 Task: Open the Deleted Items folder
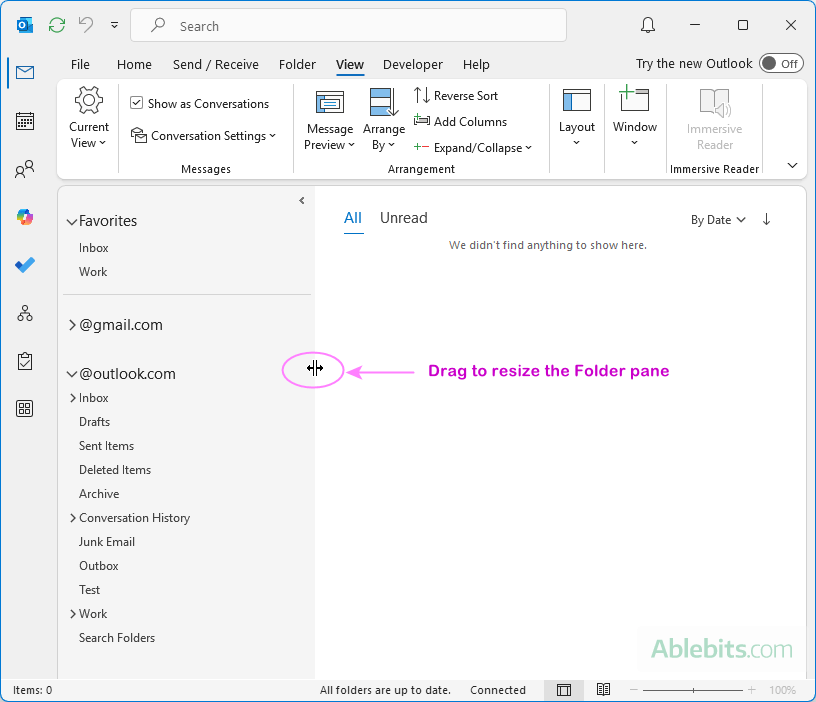[x=115, y=469]
